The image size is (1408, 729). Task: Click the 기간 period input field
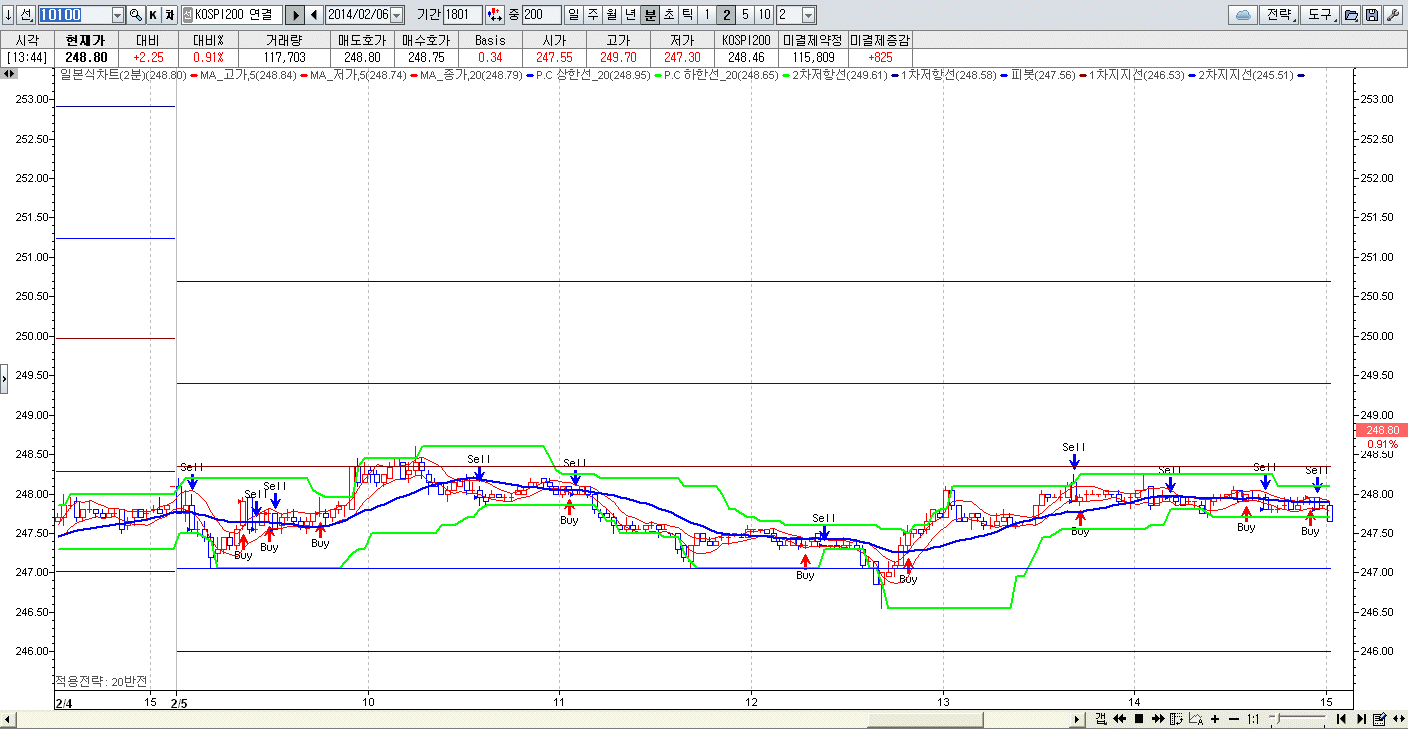pos(460,15)
